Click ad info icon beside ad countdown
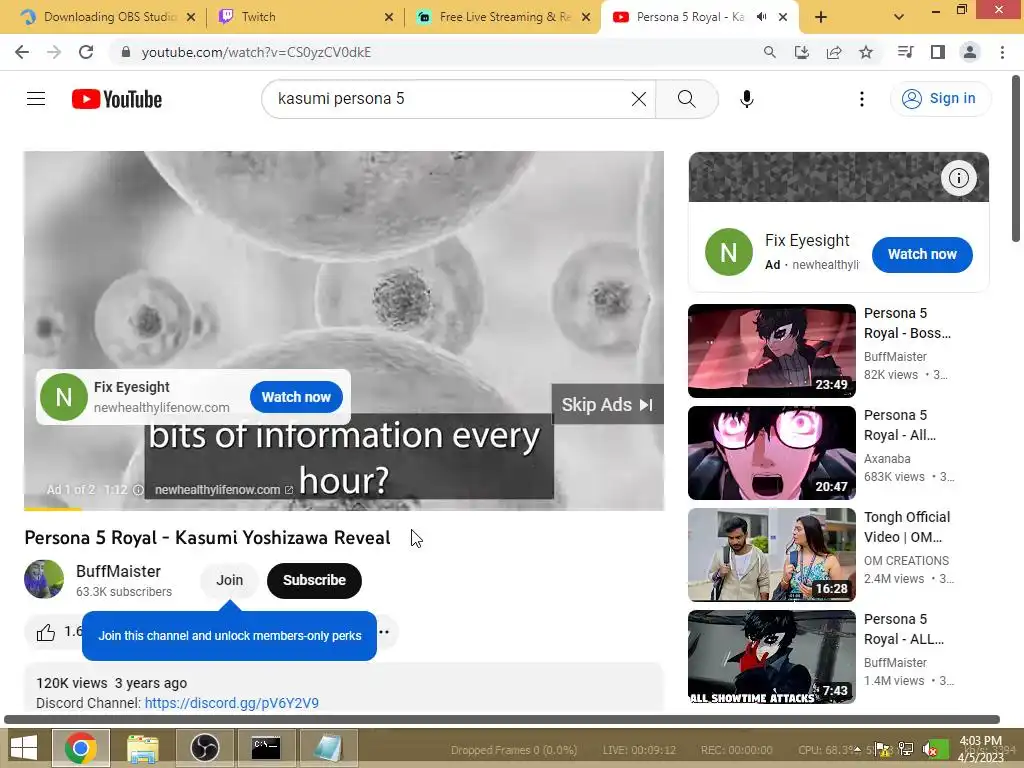 coord(138,490)
